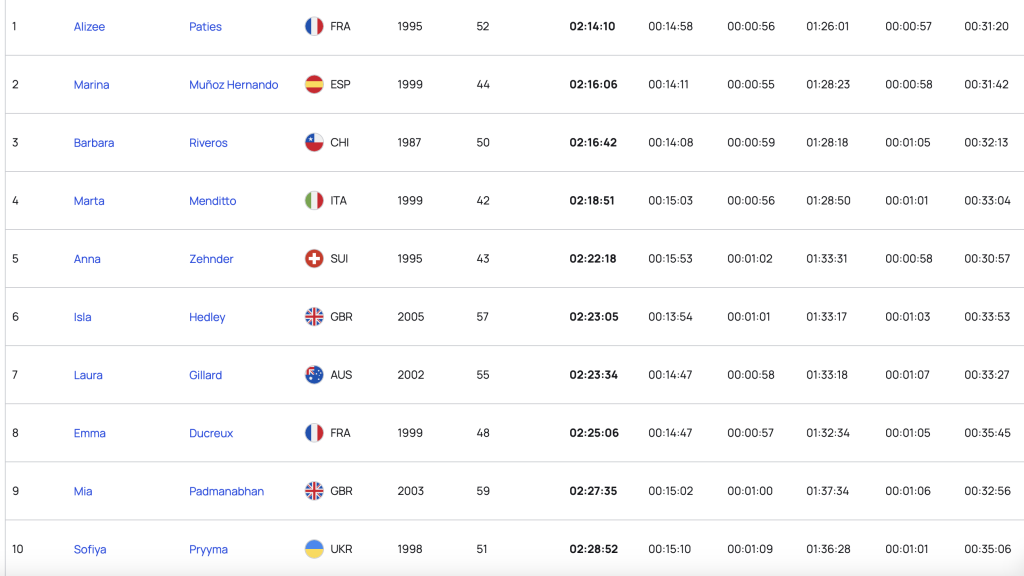This screenshot has height=576, width=1024.
Task: Open the Ducreux last name link
Action: click(x=211, y=433)
